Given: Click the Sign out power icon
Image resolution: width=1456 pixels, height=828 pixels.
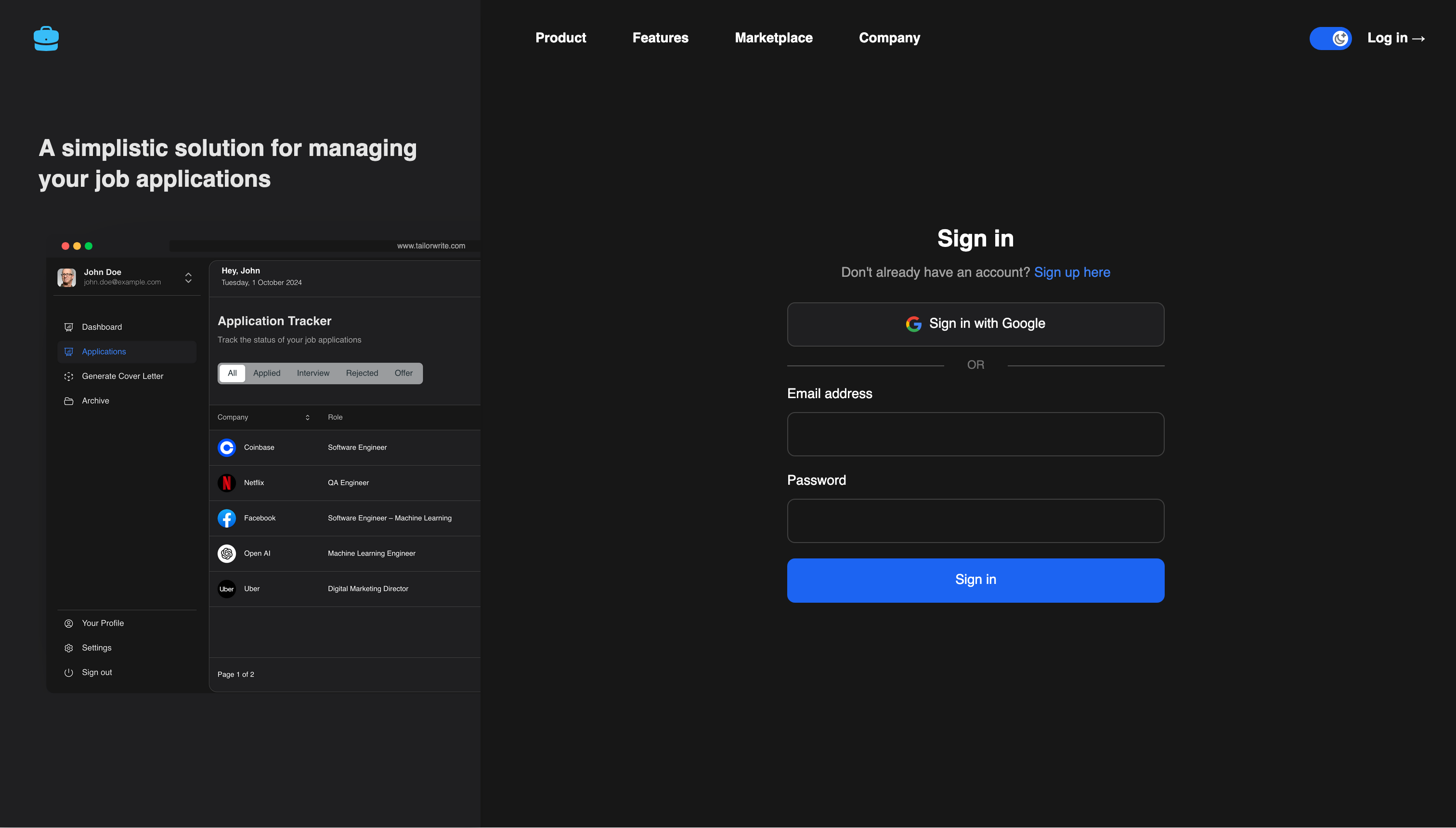Looking at the screenshot, I should [68, 672].
